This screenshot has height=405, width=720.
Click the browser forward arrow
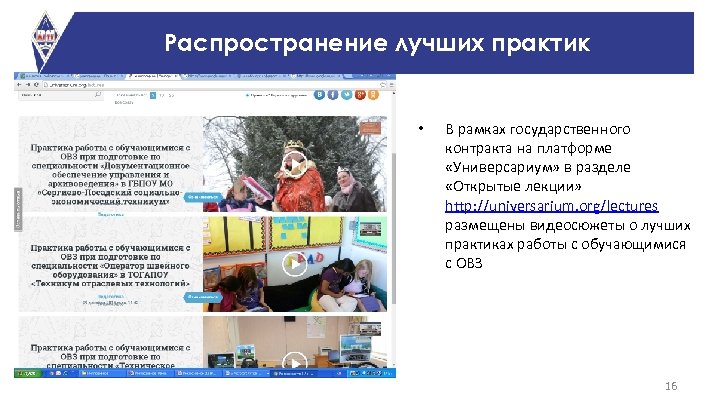[28, 85]
